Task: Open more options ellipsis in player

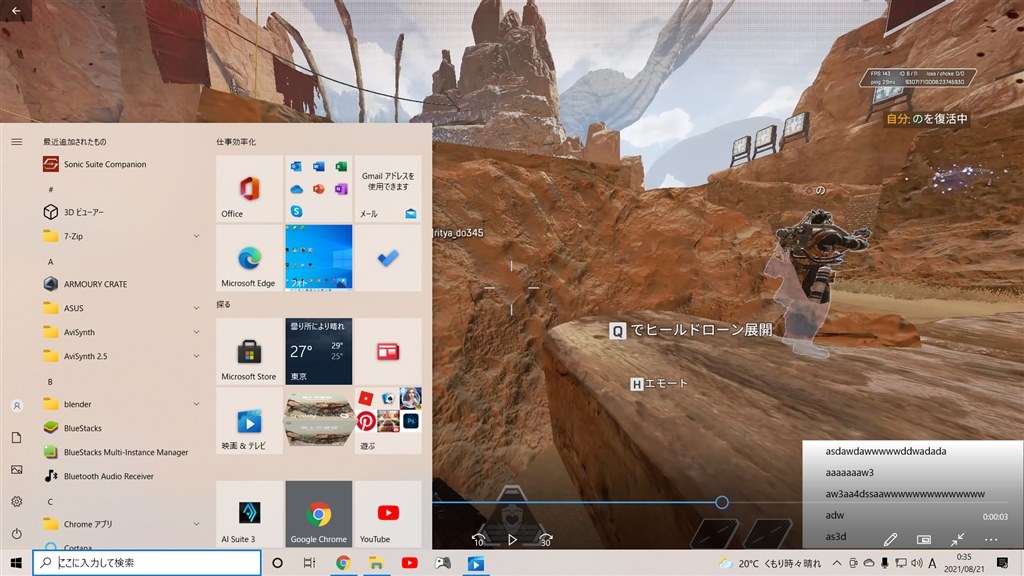Action: [x=991, y=539]
